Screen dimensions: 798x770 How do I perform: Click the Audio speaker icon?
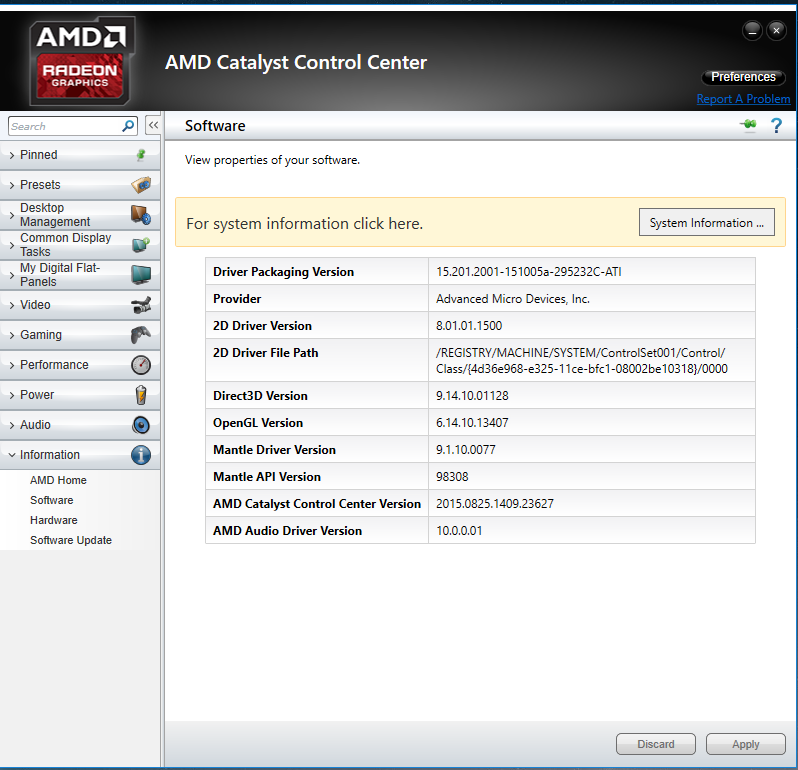click(x=141, y=425)
